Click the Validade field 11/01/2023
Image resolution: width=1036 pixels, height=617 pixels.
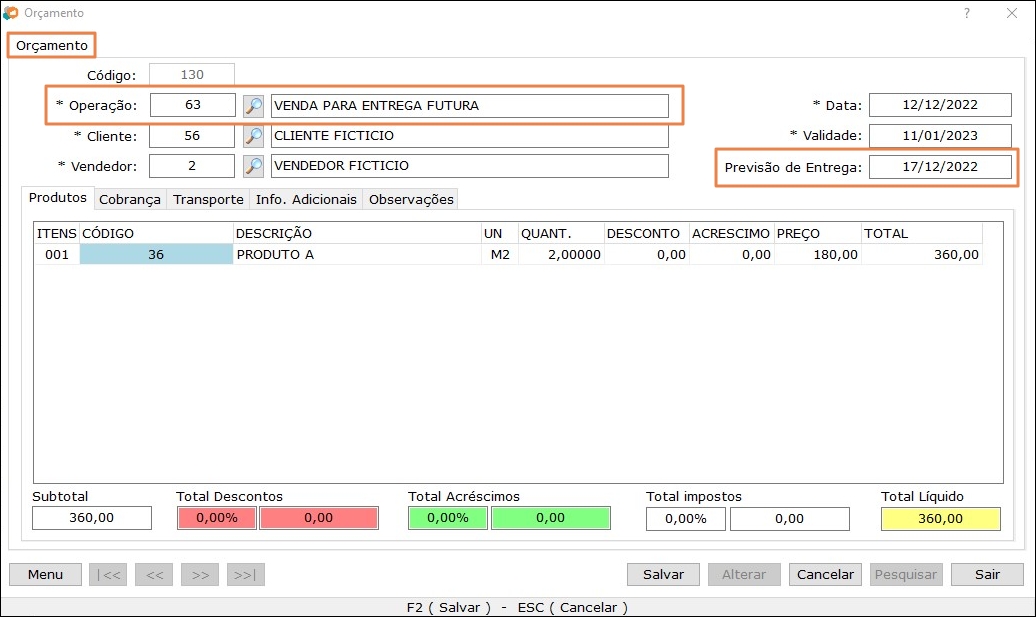click(x=940, y=136)
